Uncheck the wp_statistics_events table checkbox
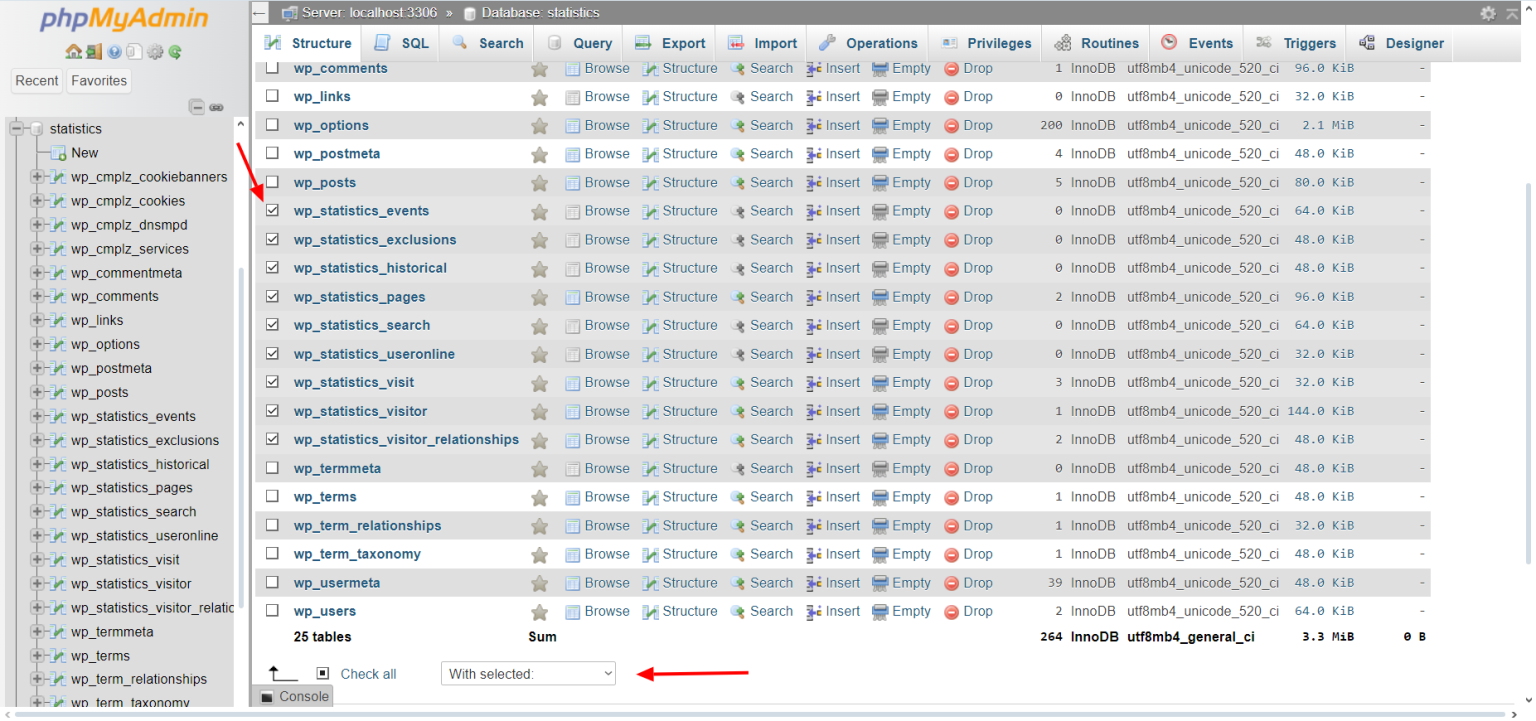The image size is (1536, 721). tap(272, 211)
